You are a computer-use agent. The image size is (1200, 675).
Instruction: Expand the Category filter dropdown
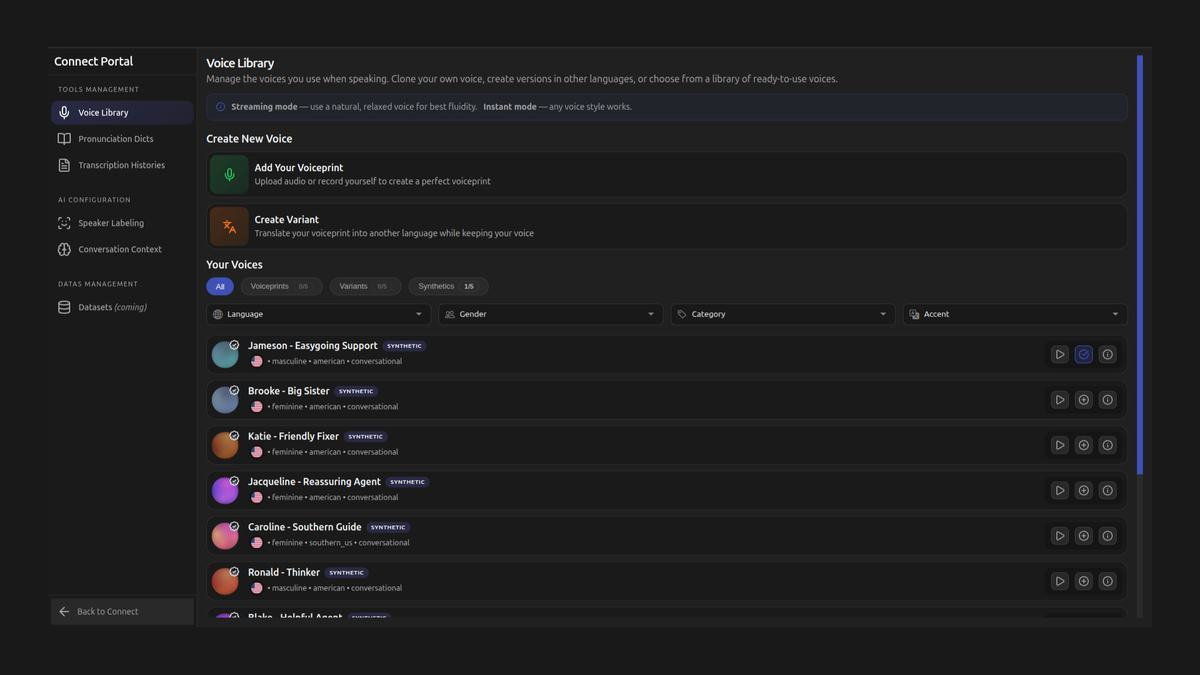tap(783, 314)
